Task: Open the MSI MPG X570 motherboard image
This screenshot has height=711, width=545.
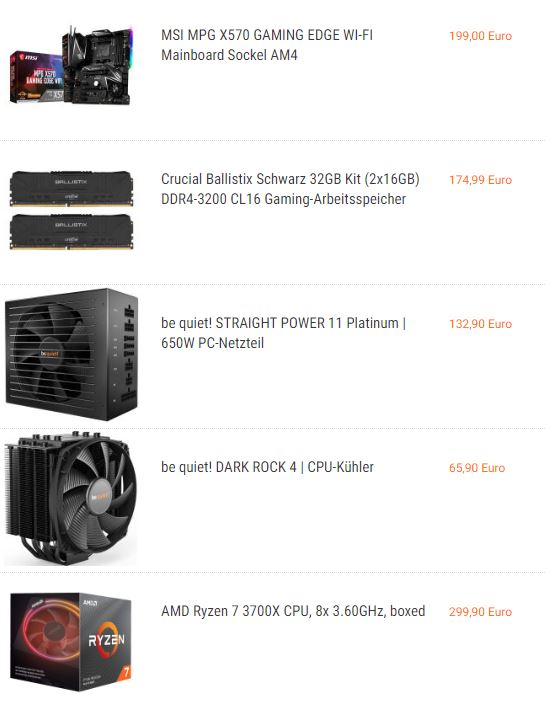Action: click(x=72, y=66)
